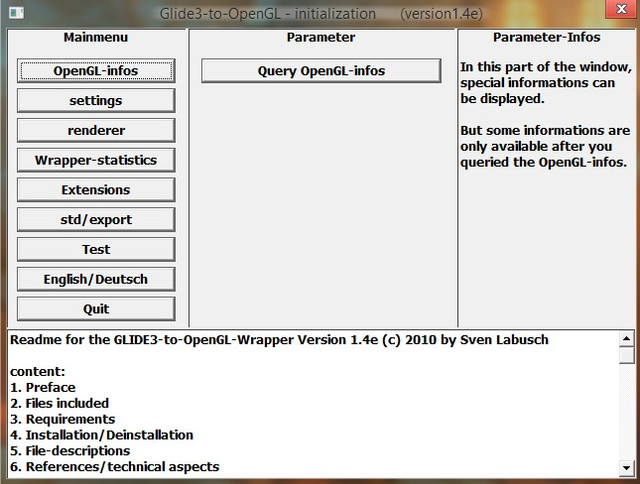The width and height of the screenshot is (640, 484).
Task: Click the 'In this part of the window' text
Action: point(546,83)
